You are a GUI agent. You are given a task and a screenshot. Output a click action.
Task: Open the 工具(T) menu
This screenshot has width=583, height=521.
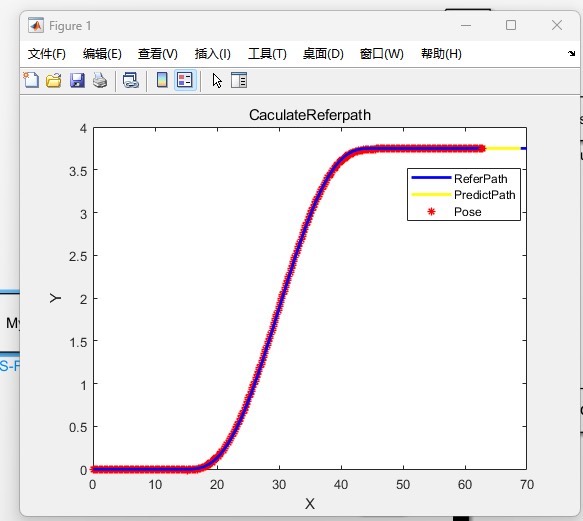point(267,54)
